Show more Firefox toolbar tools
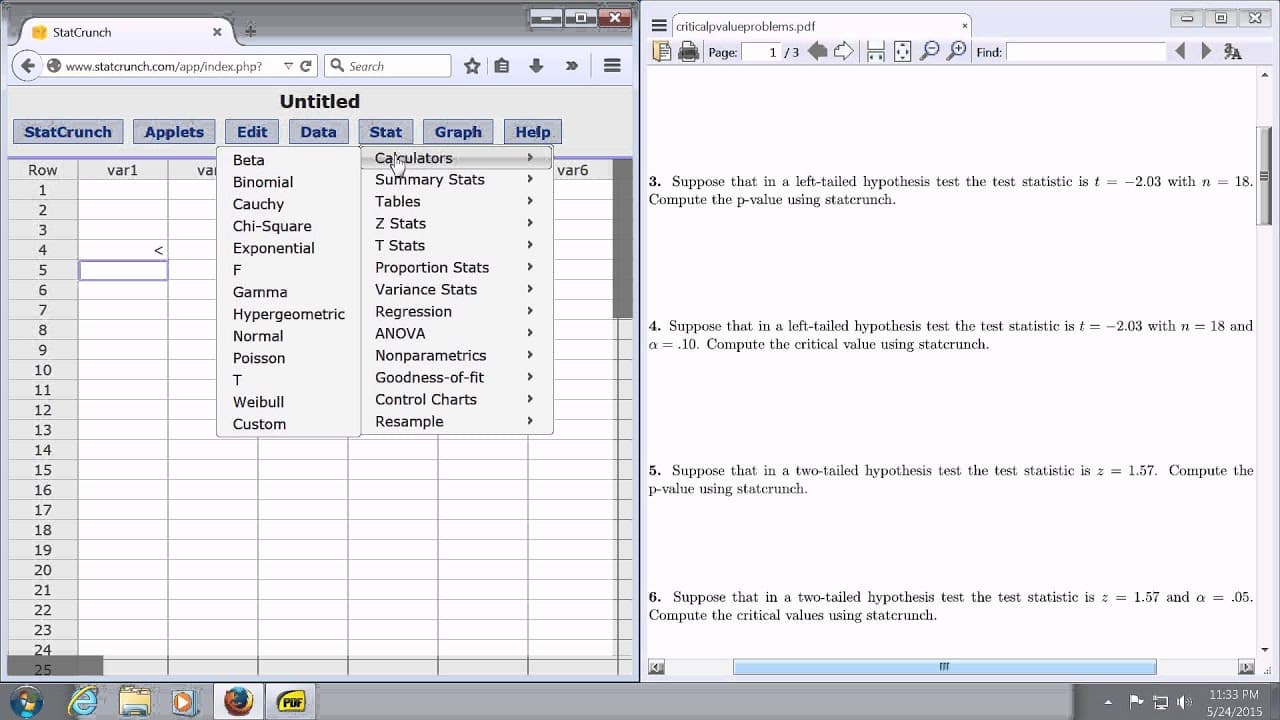The image size is (1280, 720). tap(571, 66)
